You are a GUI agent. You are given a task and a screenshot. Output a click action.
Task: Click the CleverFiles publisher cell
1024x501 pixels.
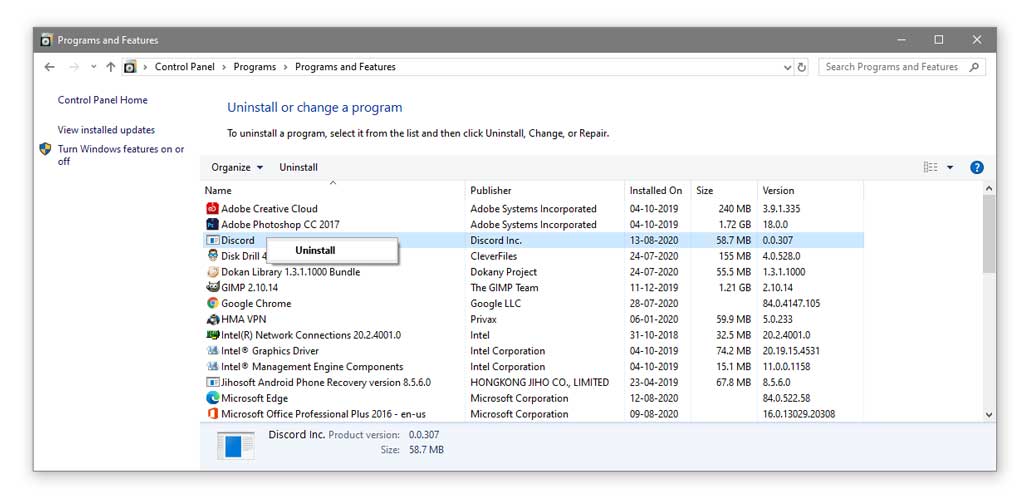[x=492, y=256]
